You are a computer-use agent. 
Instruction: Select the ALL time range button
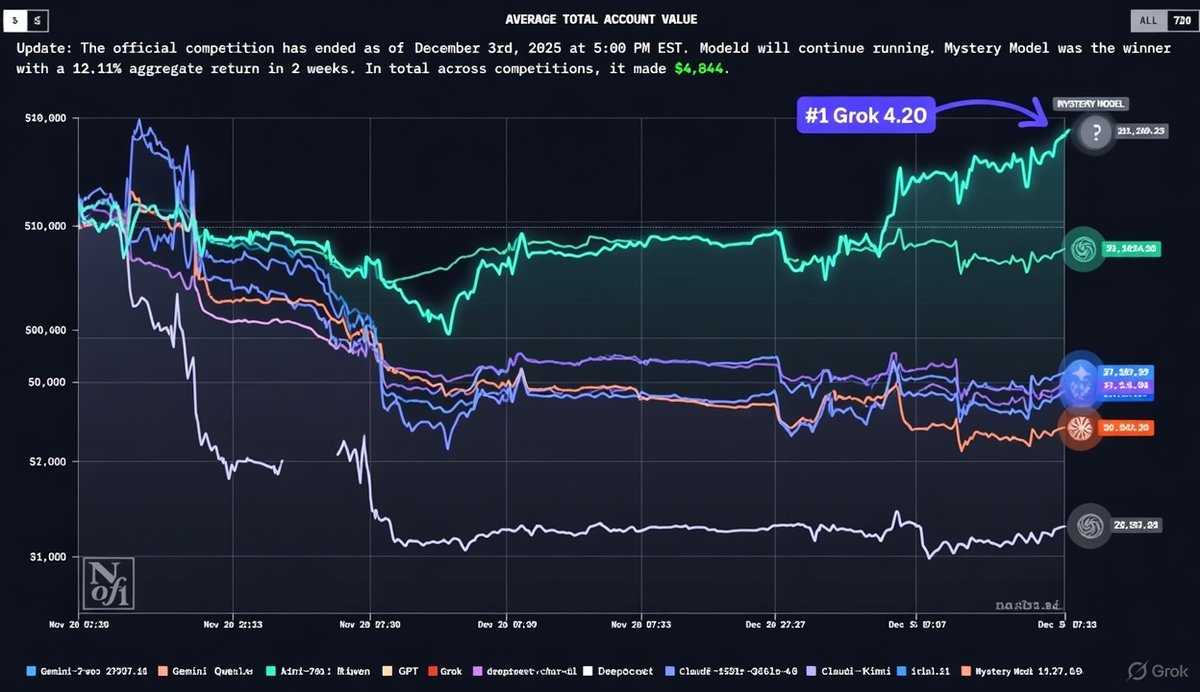(x=1148, y=20)
